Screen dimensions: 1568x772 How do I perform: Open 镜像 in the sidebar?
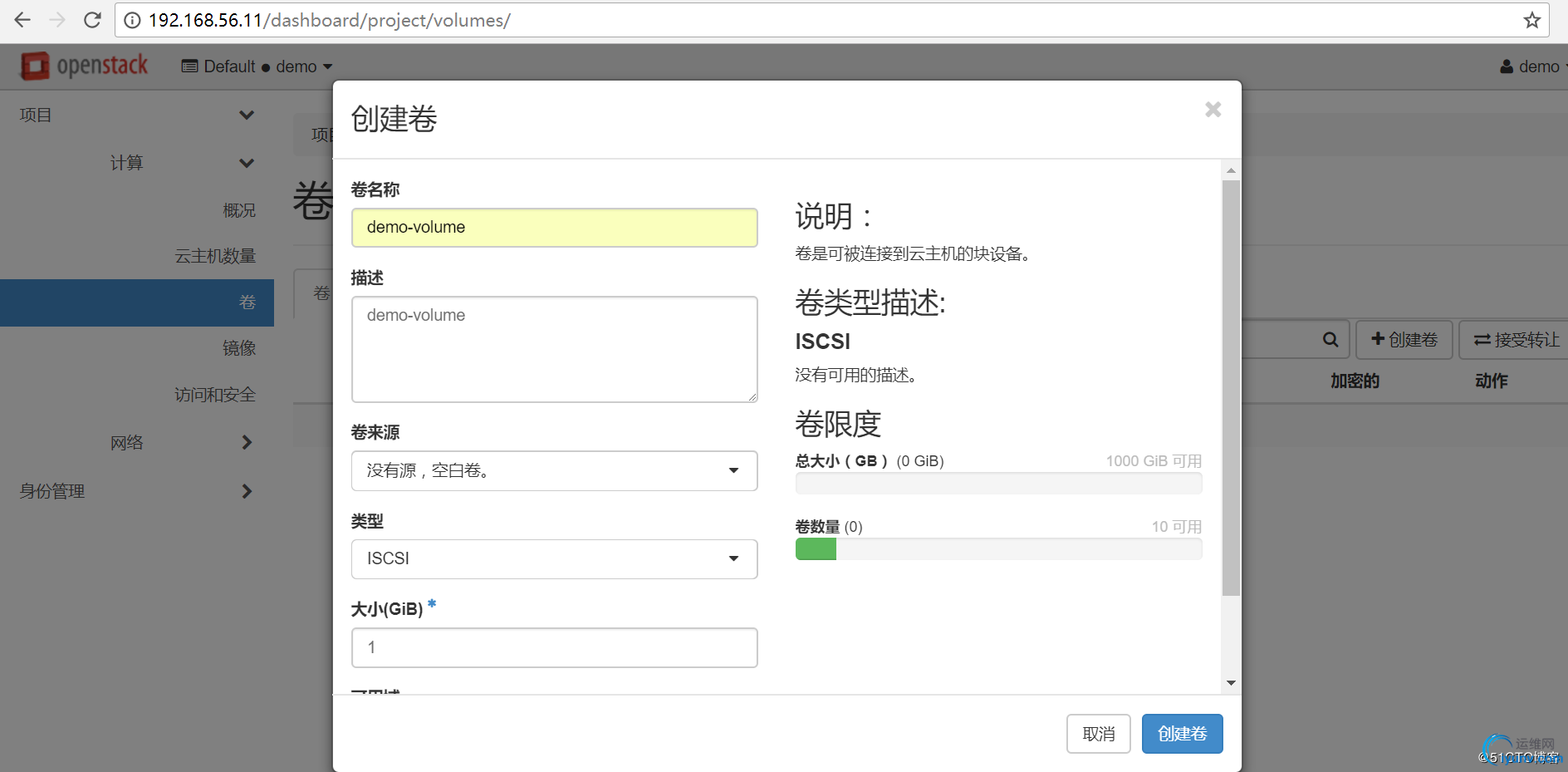239,348
